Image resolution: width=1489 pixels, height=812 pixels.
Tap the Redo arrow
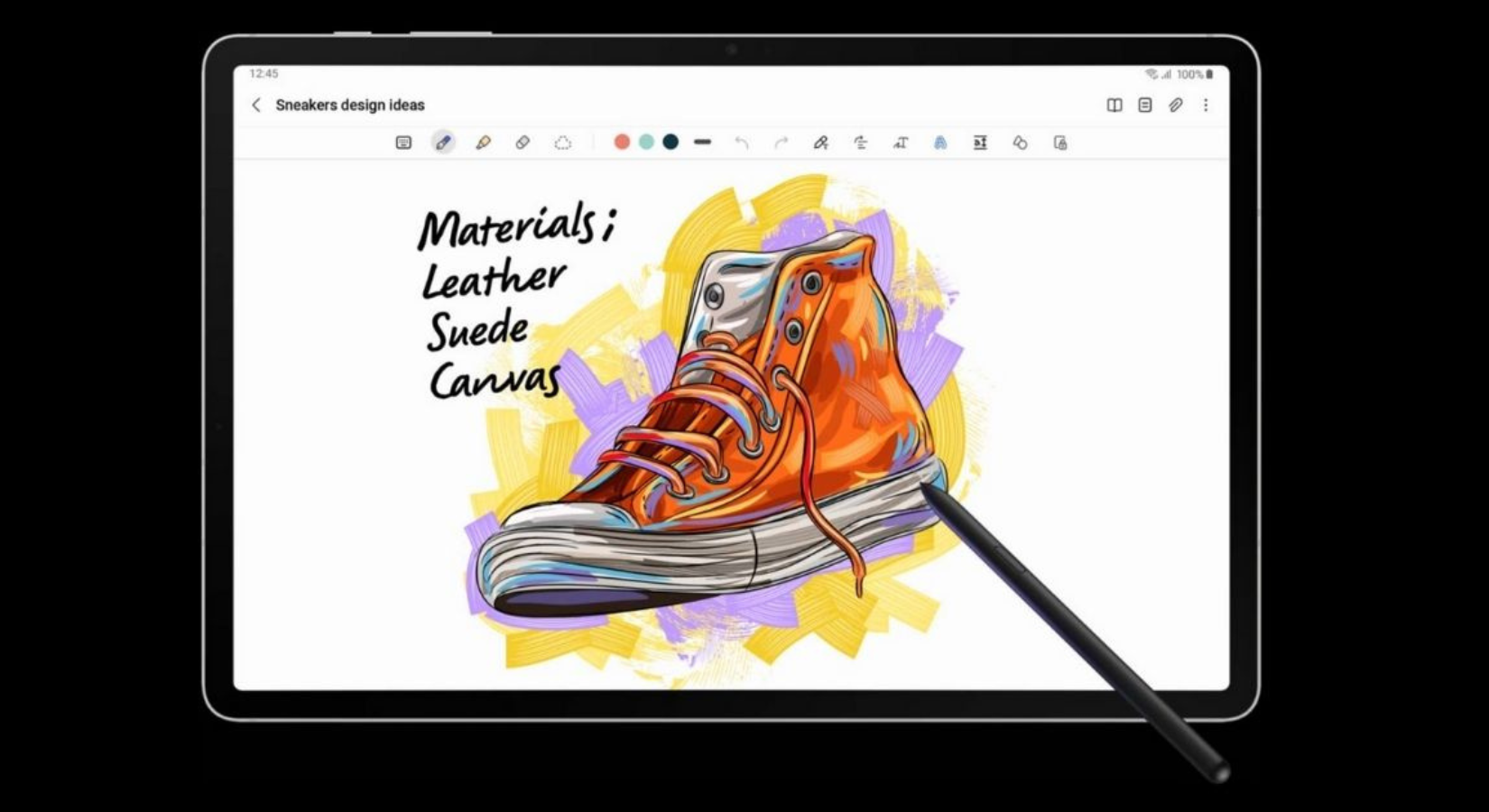(x=782, y=143)
